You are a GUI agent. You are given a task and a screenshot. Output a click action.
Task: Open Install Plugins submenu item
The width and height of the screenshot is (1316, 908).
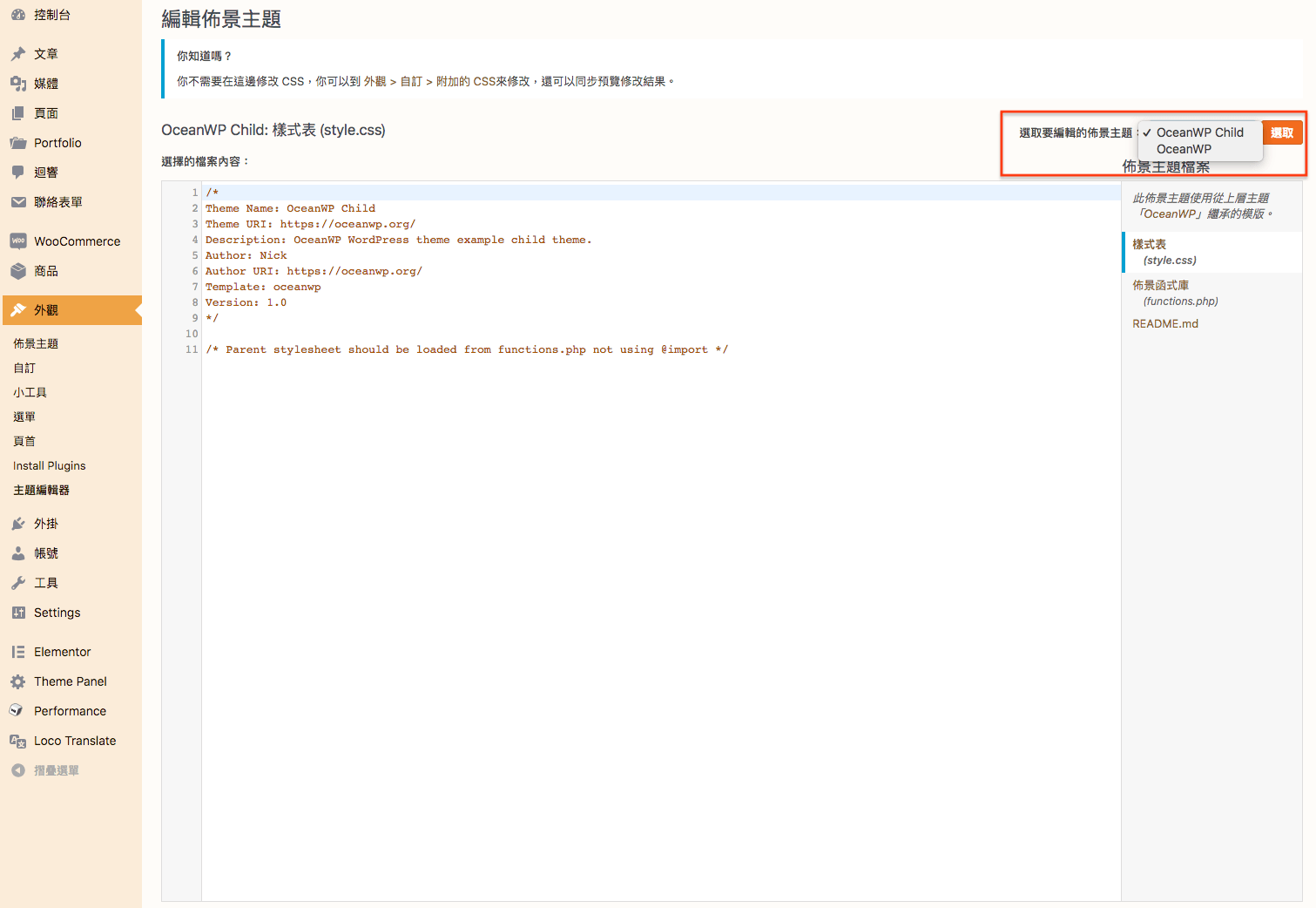(x=50, y=466)
